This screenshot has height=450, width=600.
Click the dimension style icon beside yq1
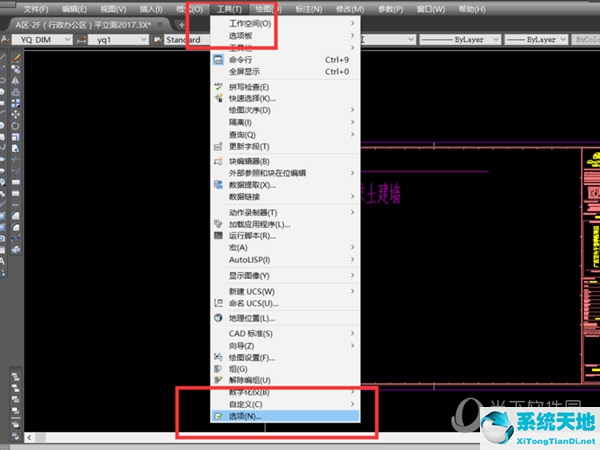click(x=81, y=39)
